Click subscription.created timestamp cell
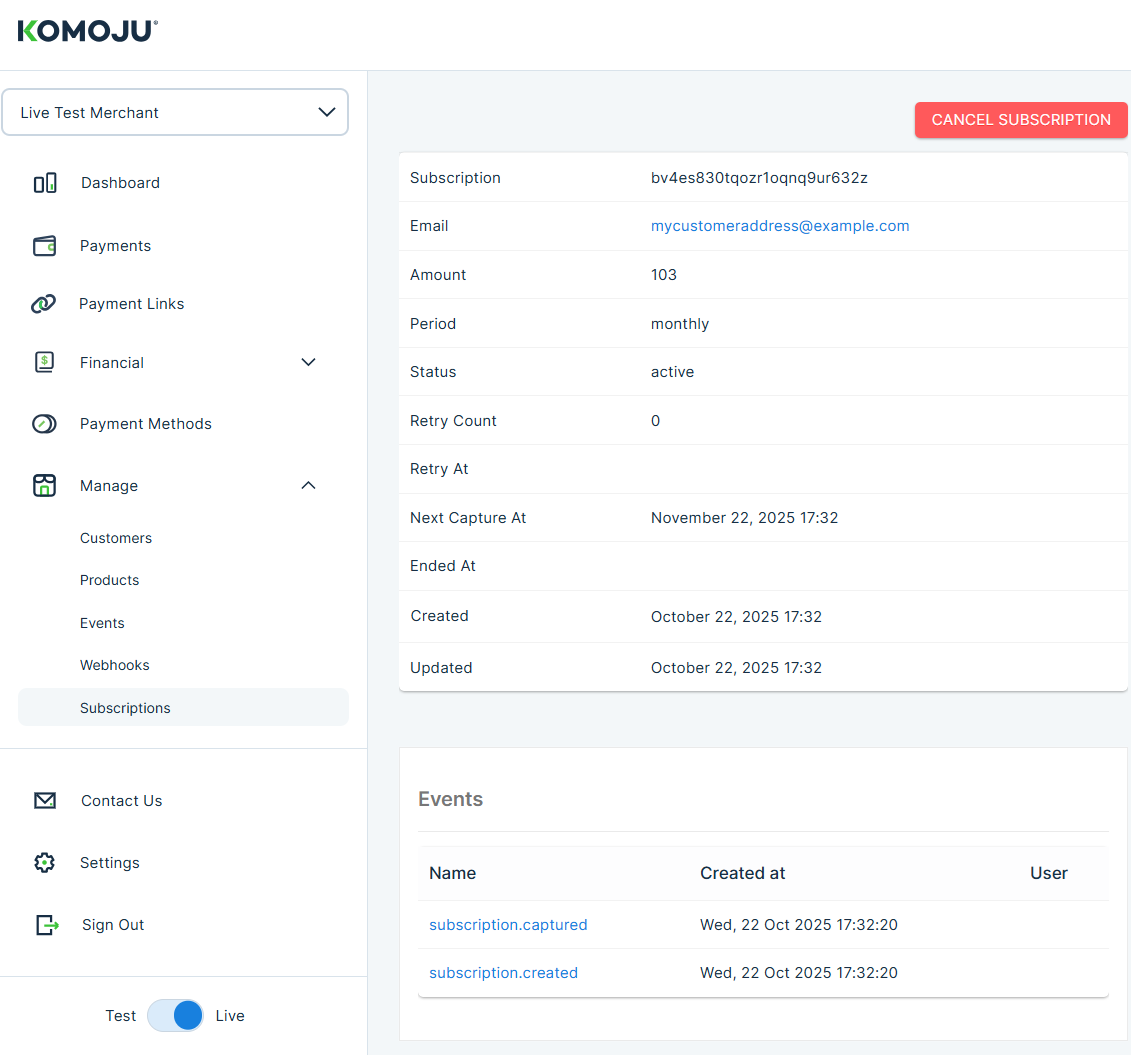Screen dimensions: 1131x1055 pyautogui.click(x=798, y=973)
